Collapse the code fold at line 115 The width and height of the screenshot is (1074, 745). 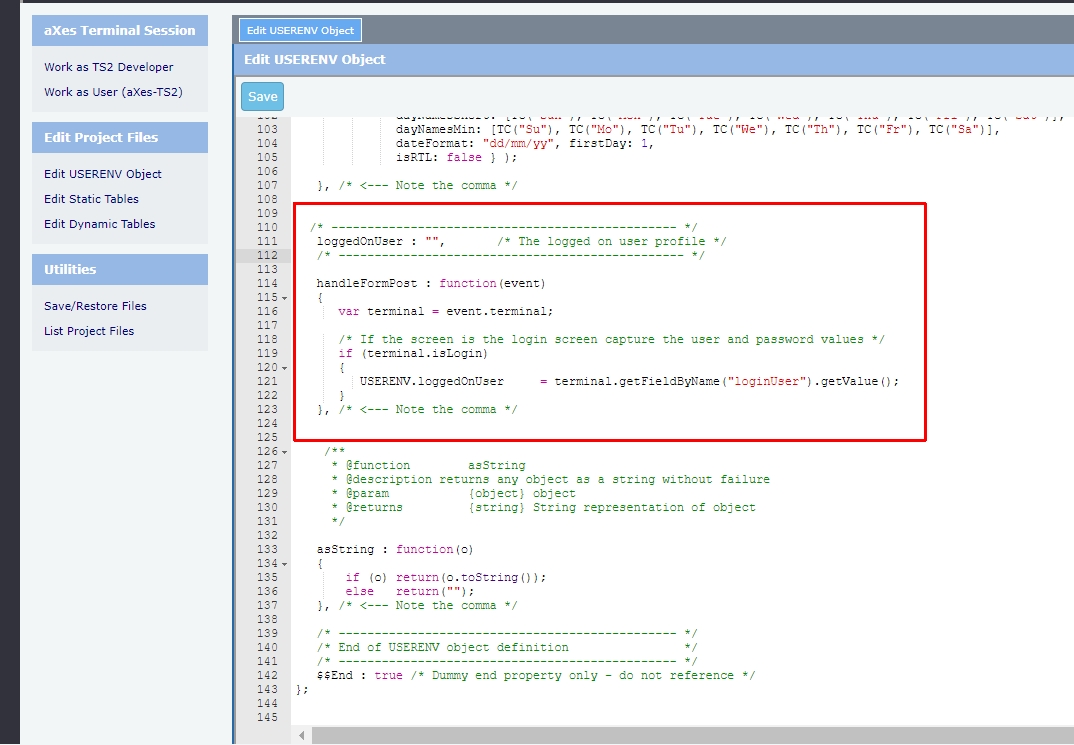[x=285, y=298]
